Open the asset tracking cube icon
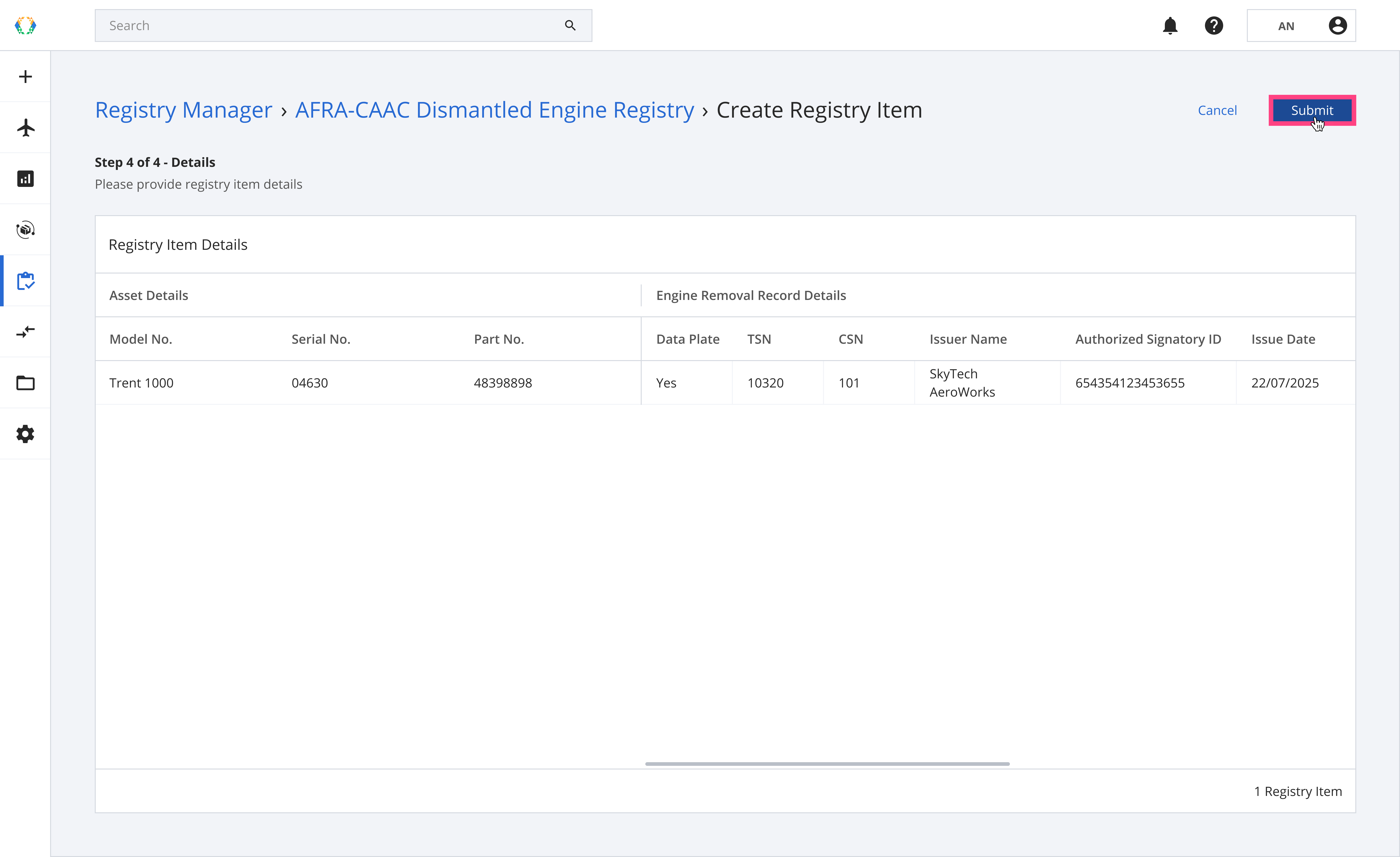This screenshot has height=857, width=1400. point(25,230)
